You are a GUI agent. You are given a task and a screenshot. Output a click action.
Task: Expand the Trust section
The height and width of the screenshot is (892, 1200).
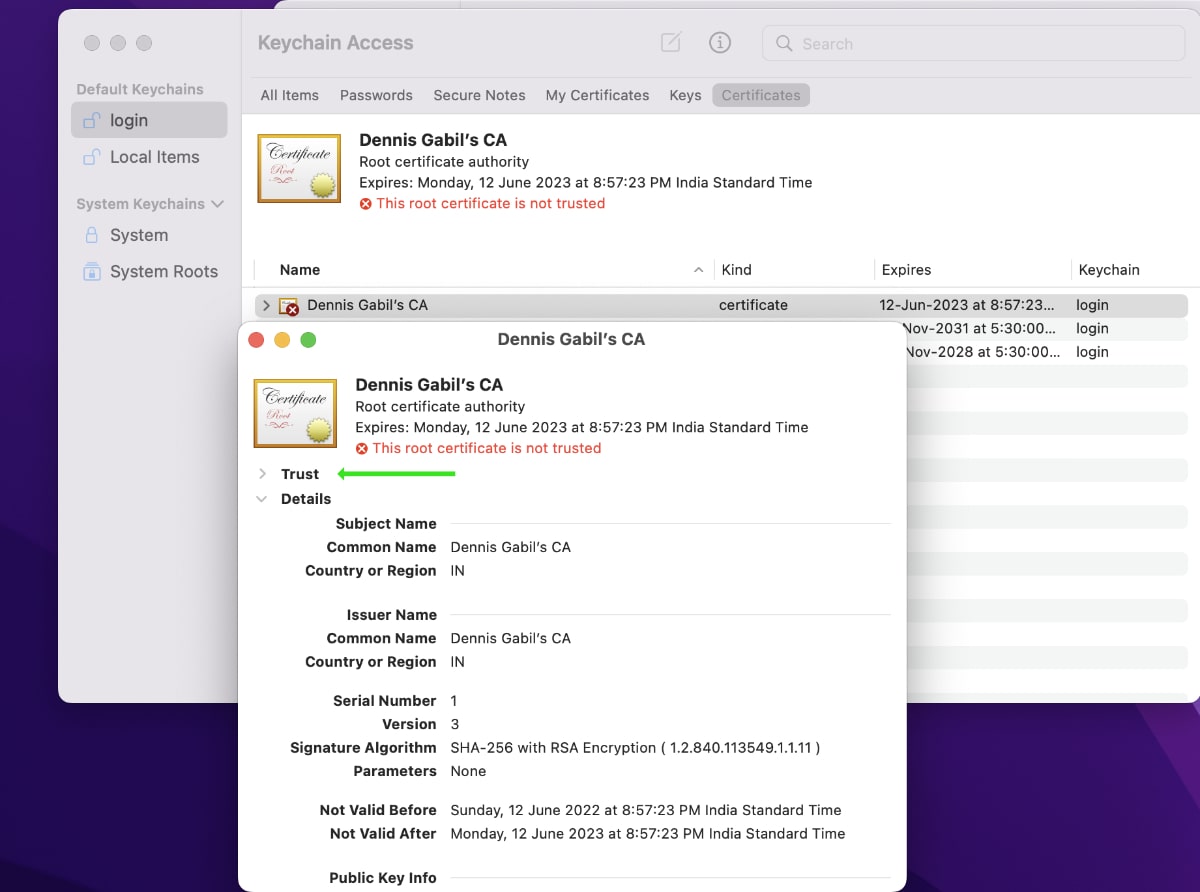click(x=262, y=474)
